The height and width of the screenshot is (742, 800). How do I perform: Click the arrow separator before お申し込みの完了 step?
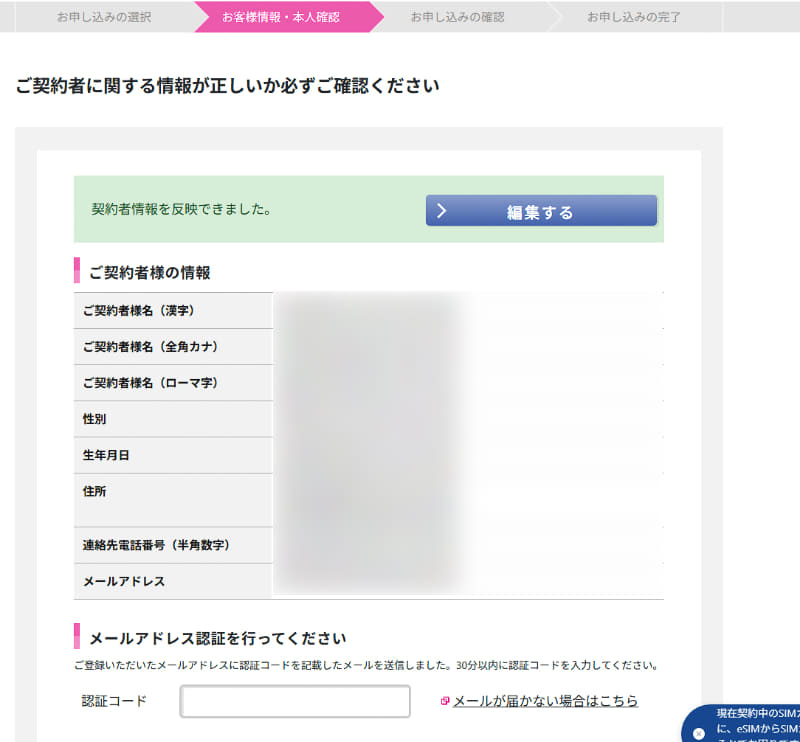[553, 17]
